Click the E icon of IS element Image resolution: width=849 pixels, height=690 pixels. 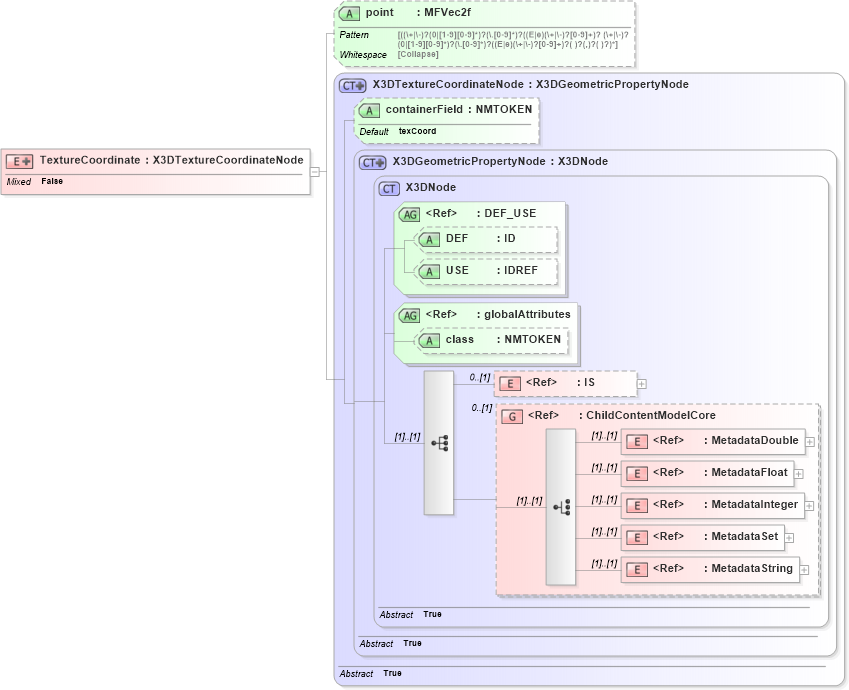pyautogui.click(x=510, y=383)
